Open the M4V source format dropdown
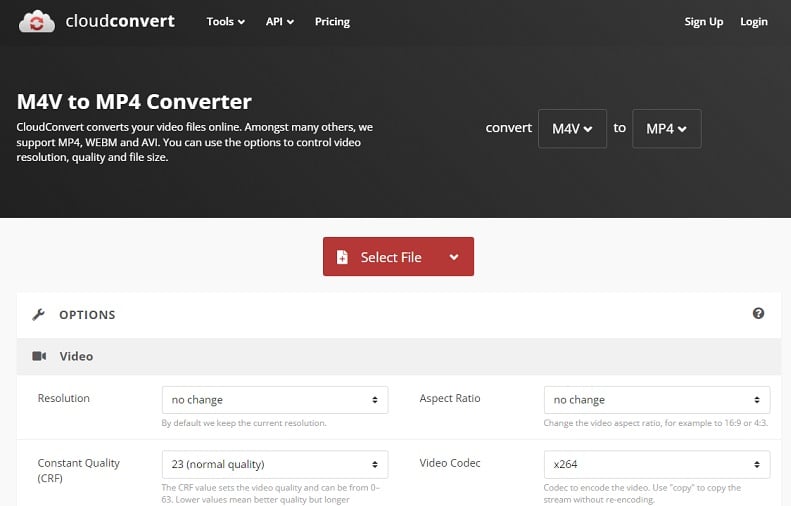The height and width of the screenshot is (506, 791). coord(572,129)
